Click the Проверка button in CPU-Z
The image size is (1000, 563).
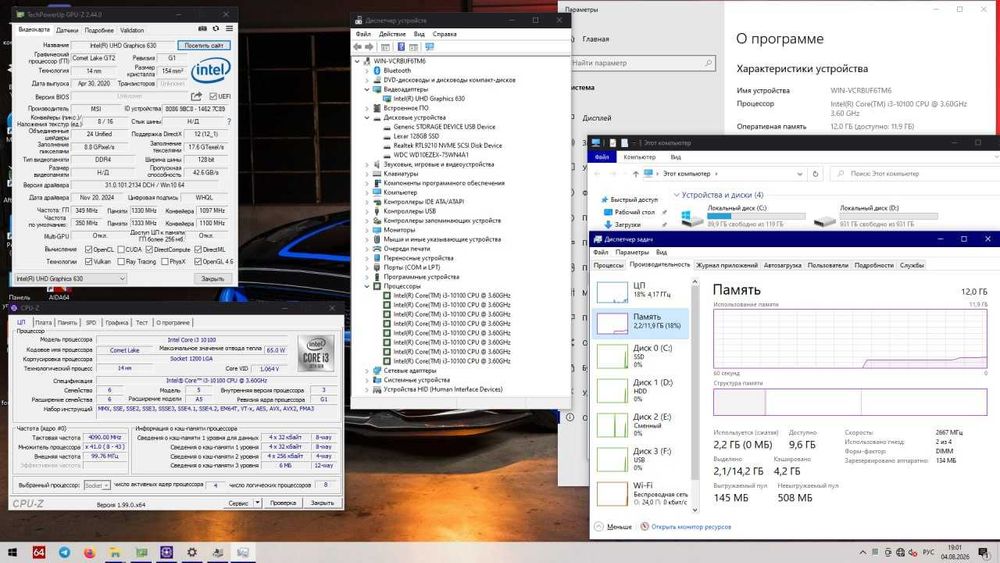283,502
